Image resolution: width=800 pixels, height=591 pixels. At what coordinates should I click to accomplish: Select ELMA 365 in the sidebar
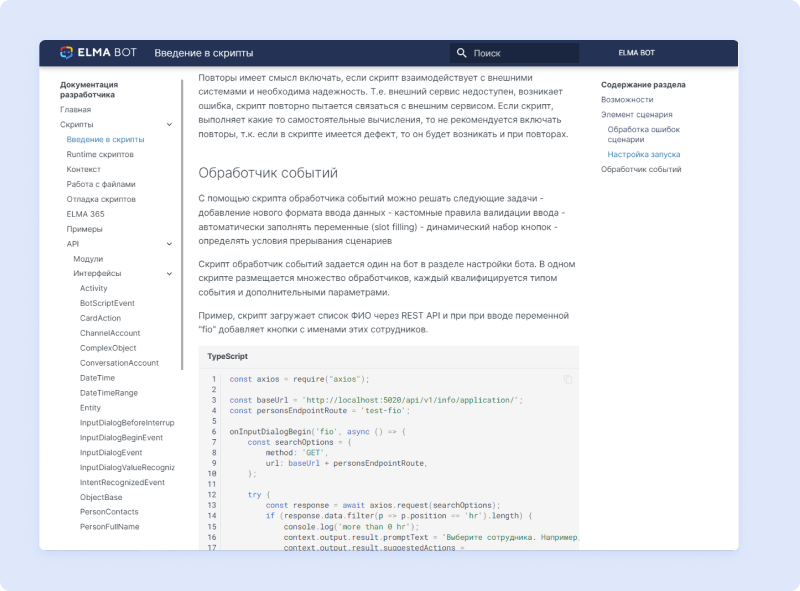[x=85, y=214]
